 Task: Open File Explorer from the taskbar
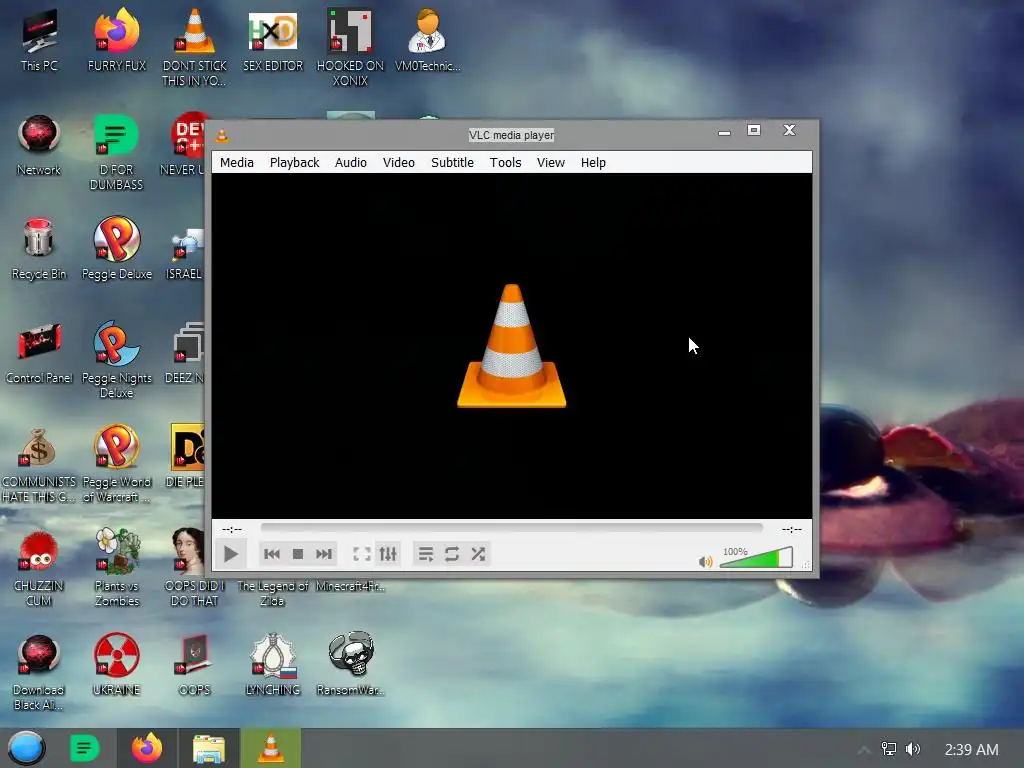[208, 748]
